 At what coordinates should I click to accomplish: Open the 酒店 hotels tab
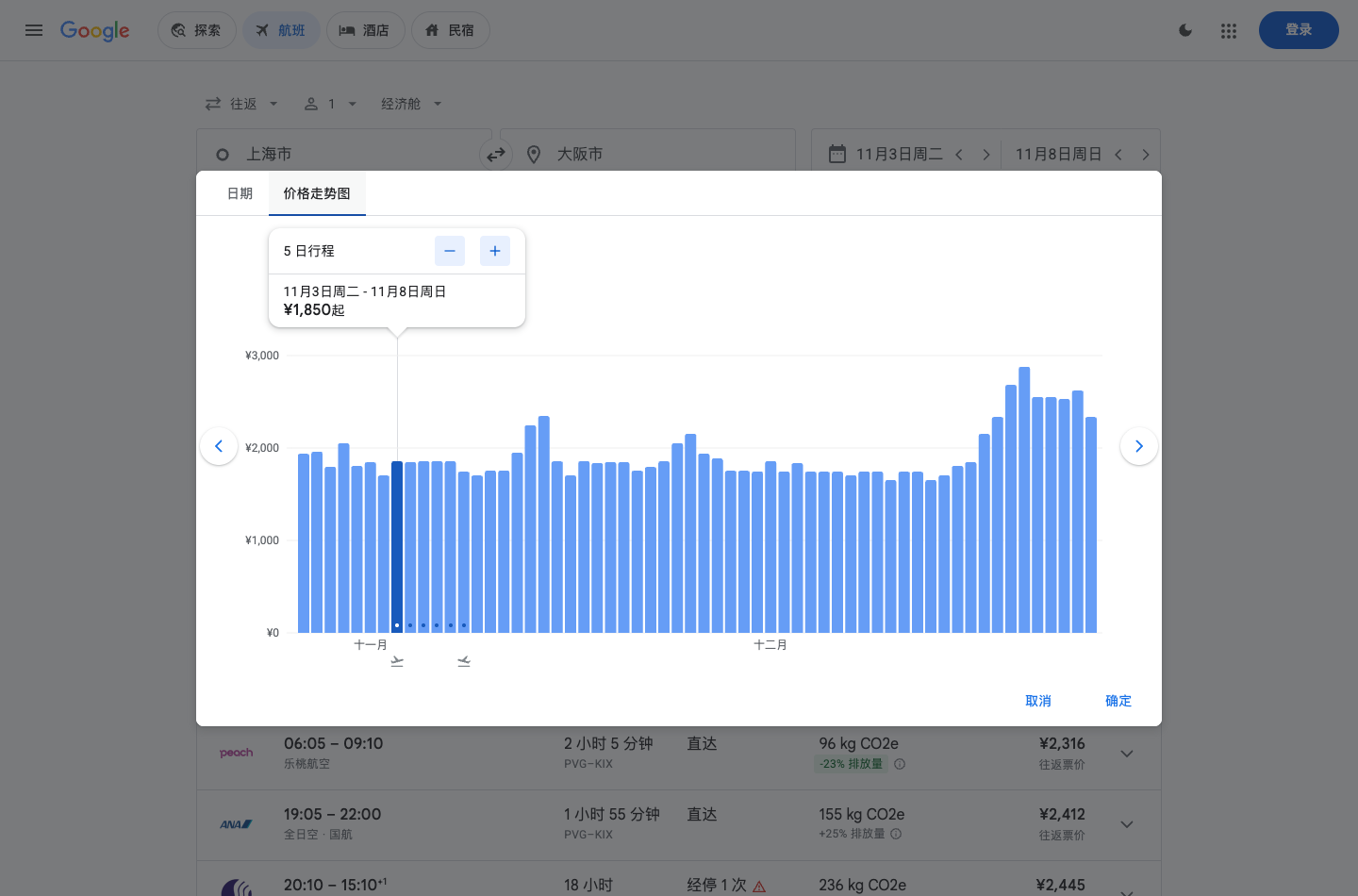click(365, 30)
